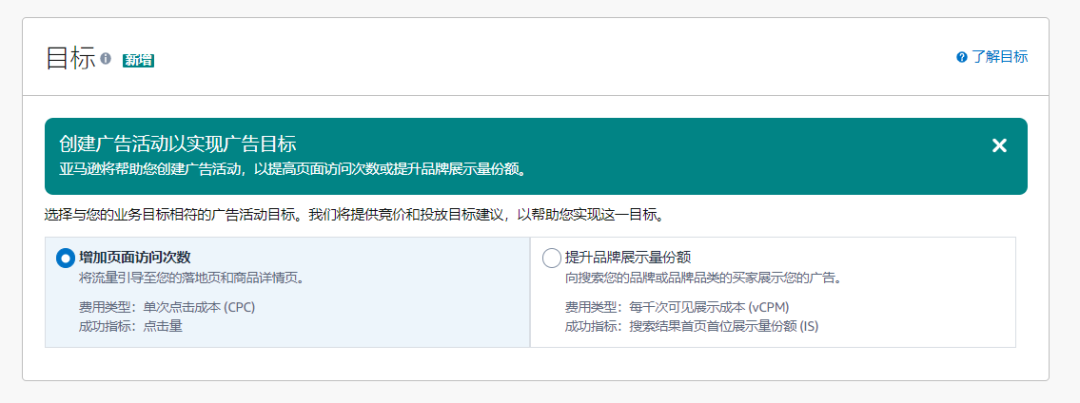Click the banner description starting with 亚马逊将帮助您

click(x=292, y=168)
